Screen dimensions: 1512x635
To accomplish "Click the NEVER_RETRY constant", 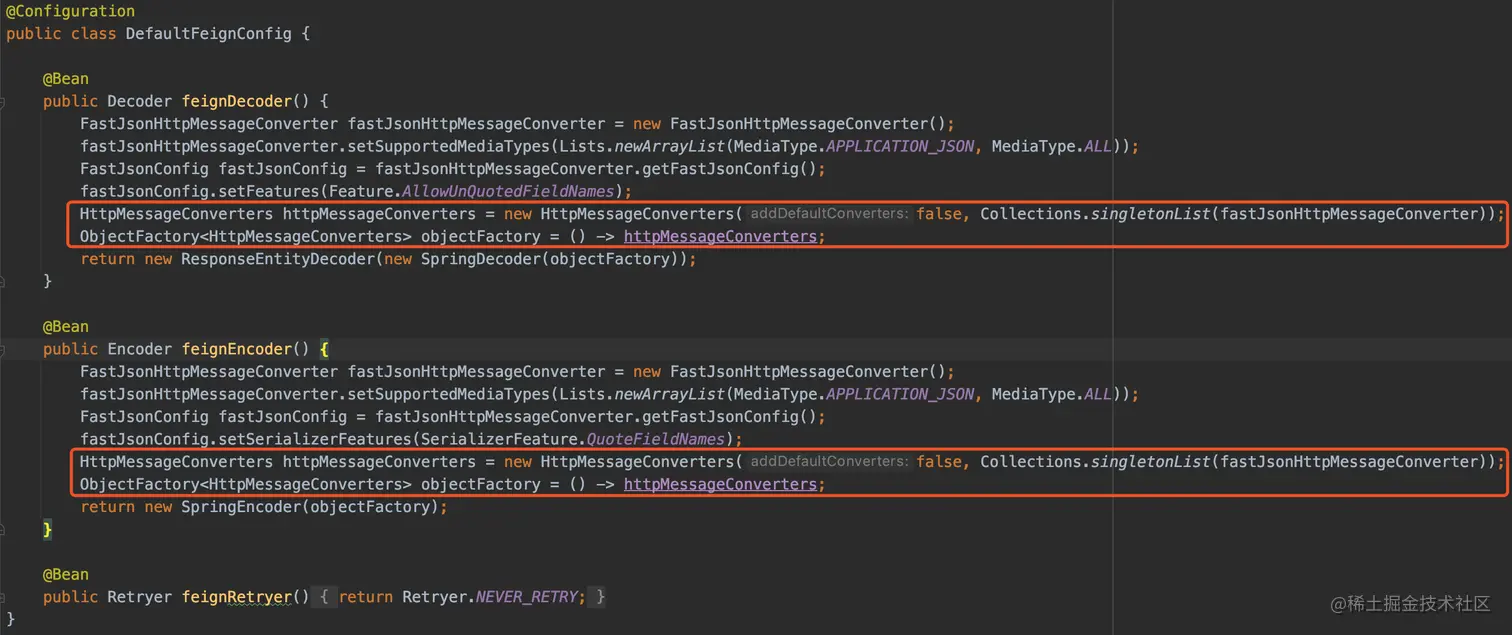I will (526, 597).
